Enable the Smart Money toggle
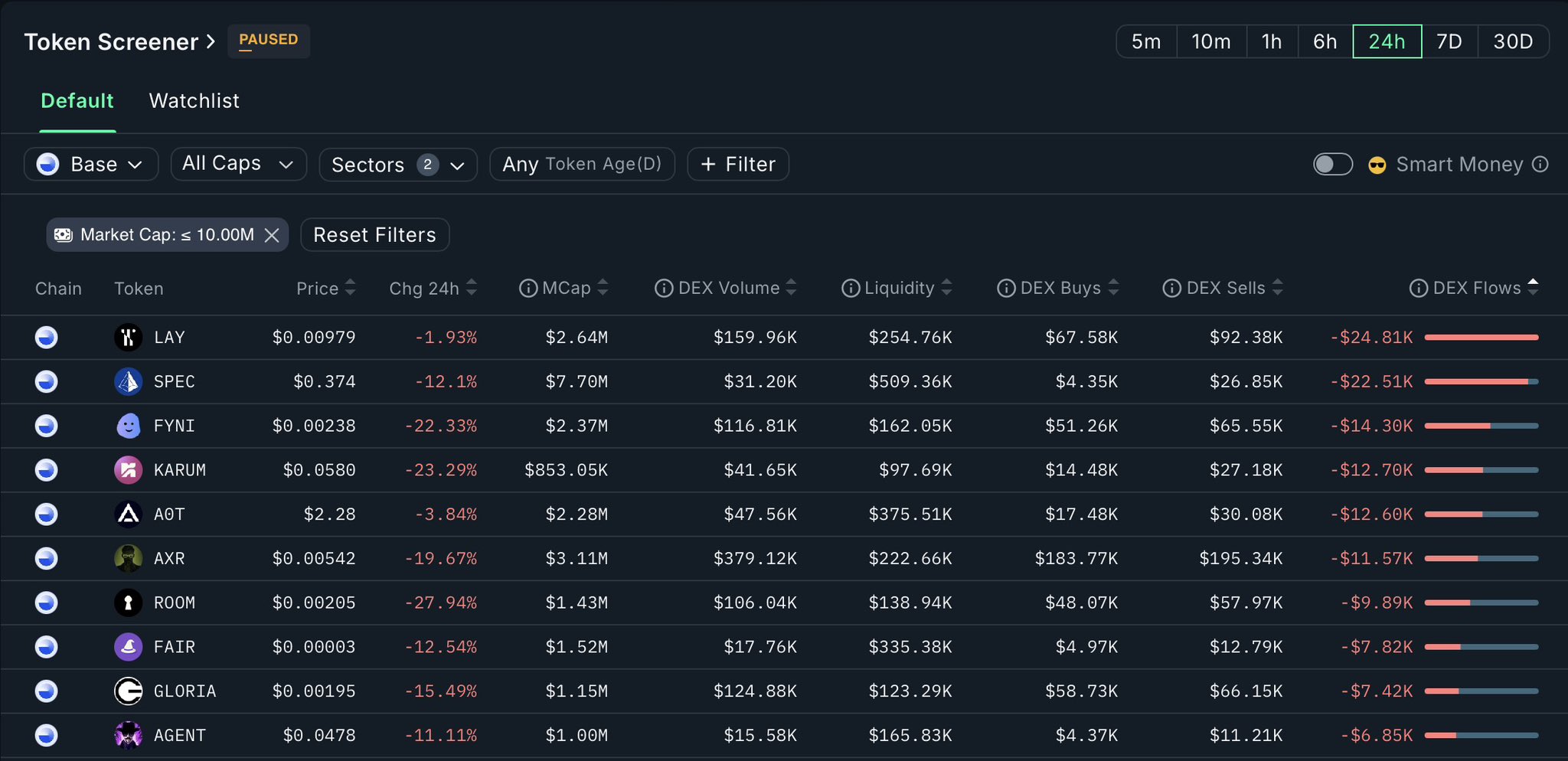1568x761 pixels. [1332, 165]
